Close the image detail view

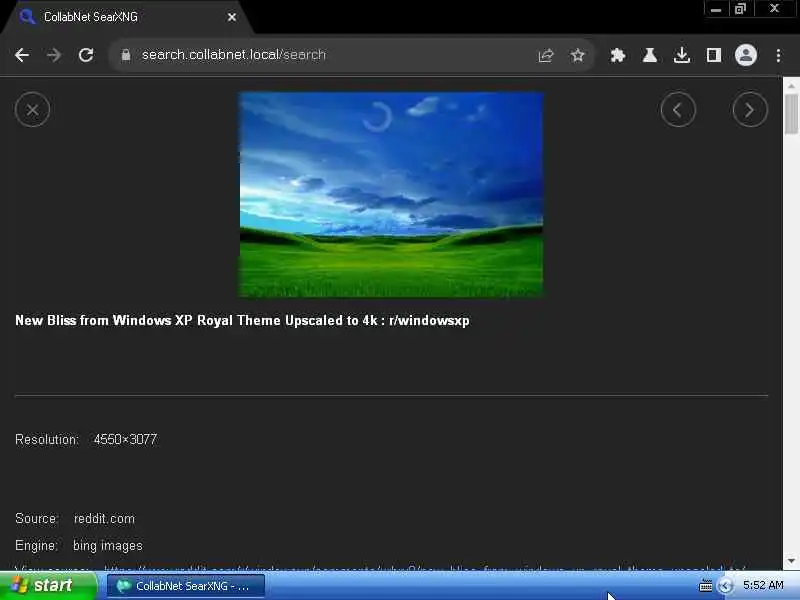point(33,110)
